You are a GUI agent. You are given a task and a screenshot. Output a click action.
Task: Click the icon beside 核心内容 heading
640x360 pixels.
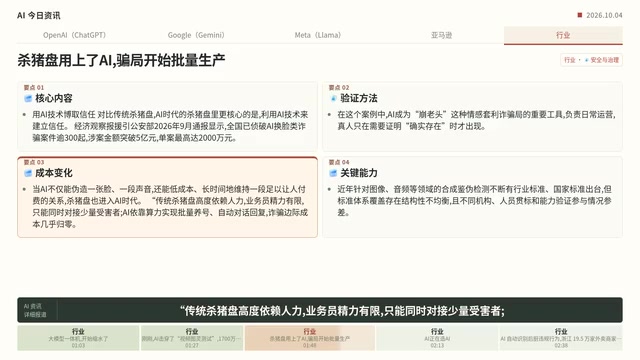(28, 98)
